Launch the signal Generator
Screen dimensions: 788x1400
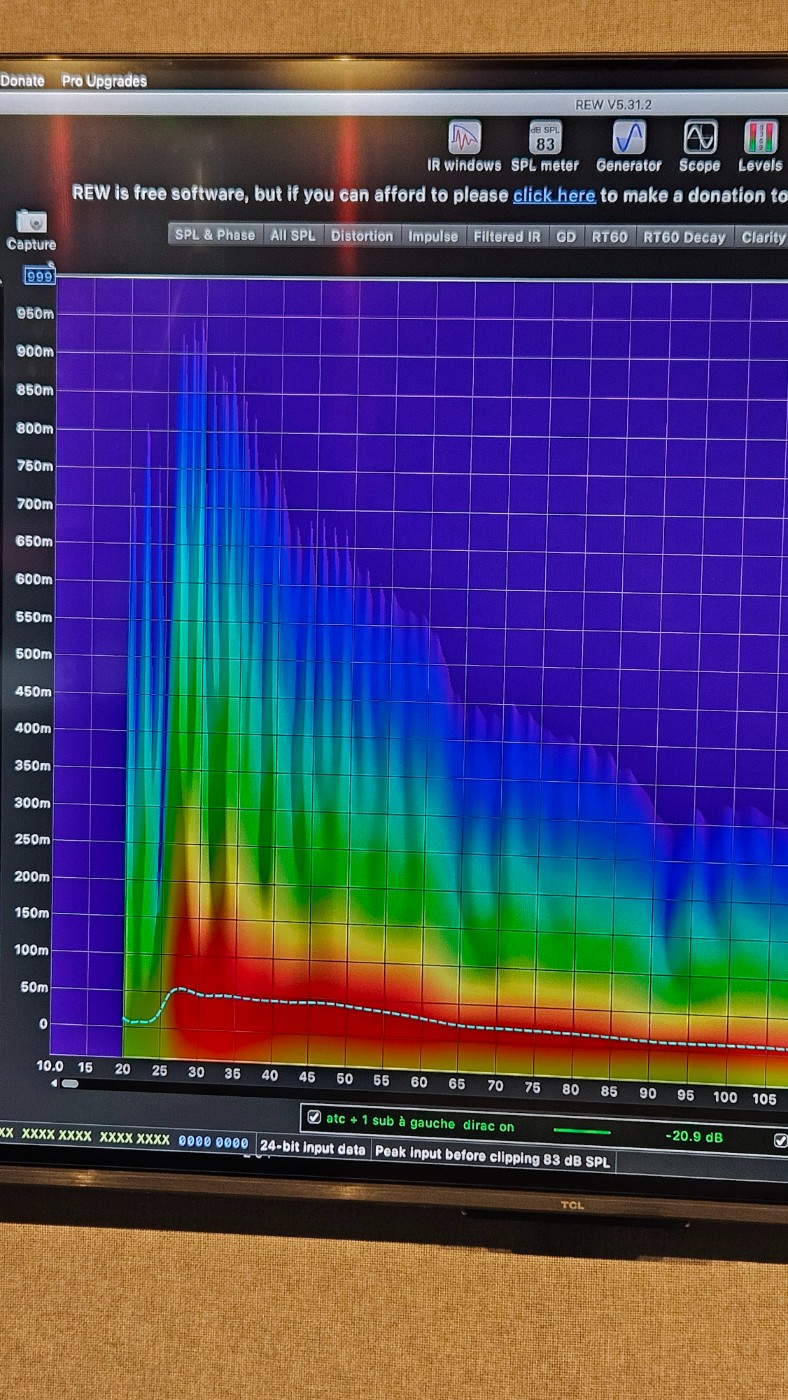tap(628, 138)
